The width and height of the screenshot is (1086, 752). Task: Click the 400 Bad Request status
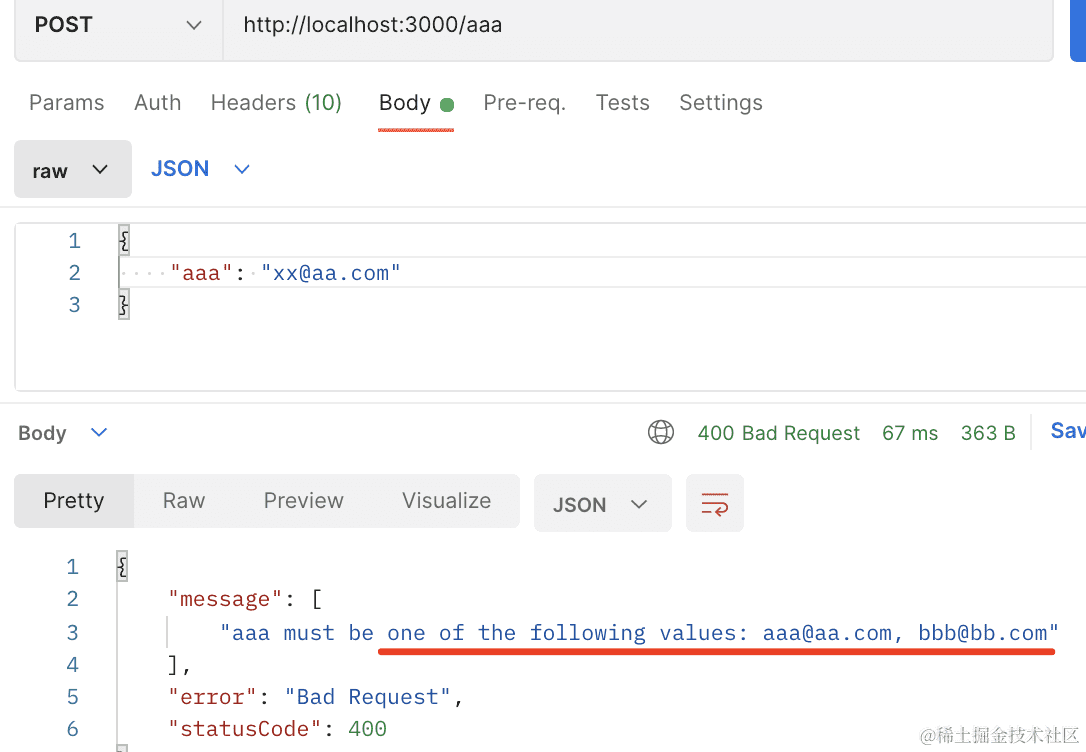778,433
